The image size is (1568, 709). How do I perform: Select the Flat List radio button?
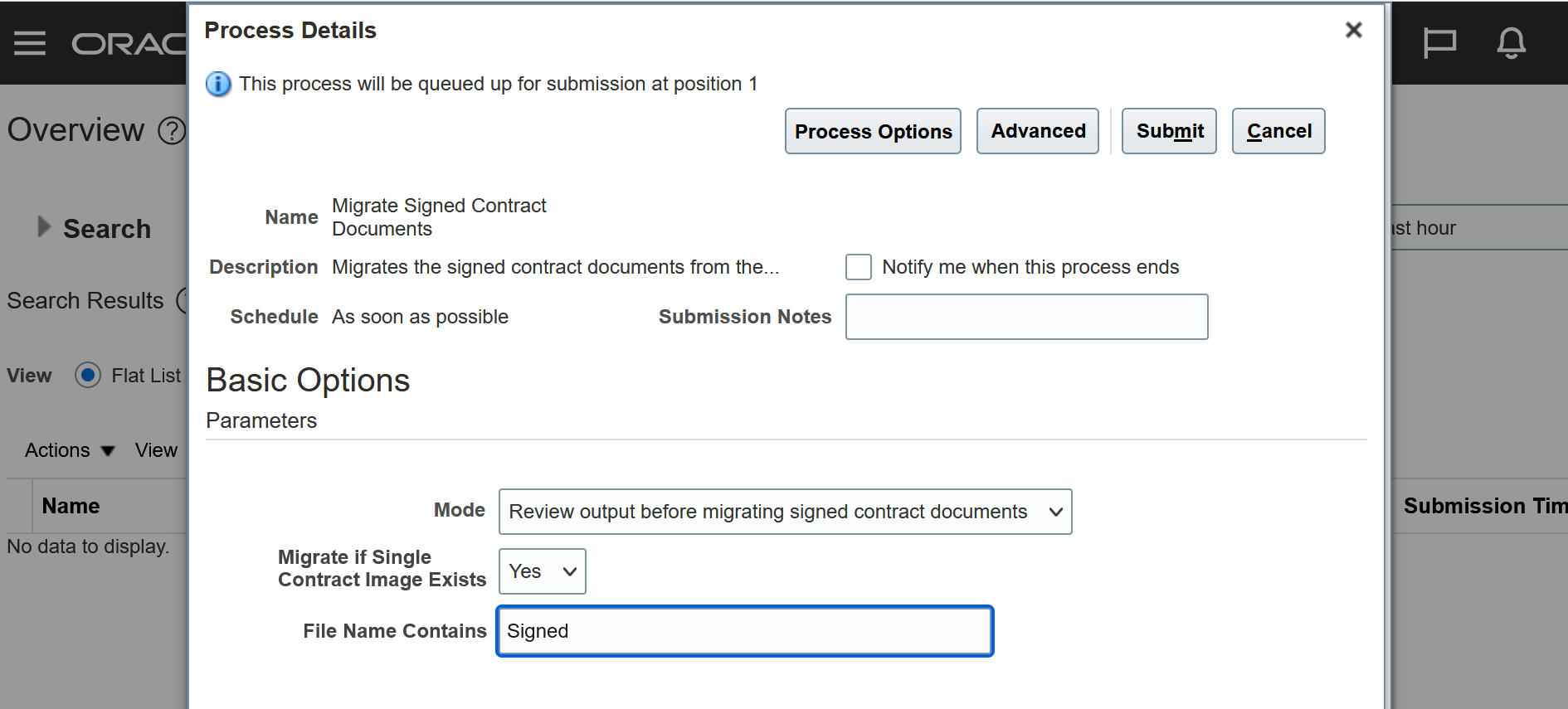(x=87, y=376)
